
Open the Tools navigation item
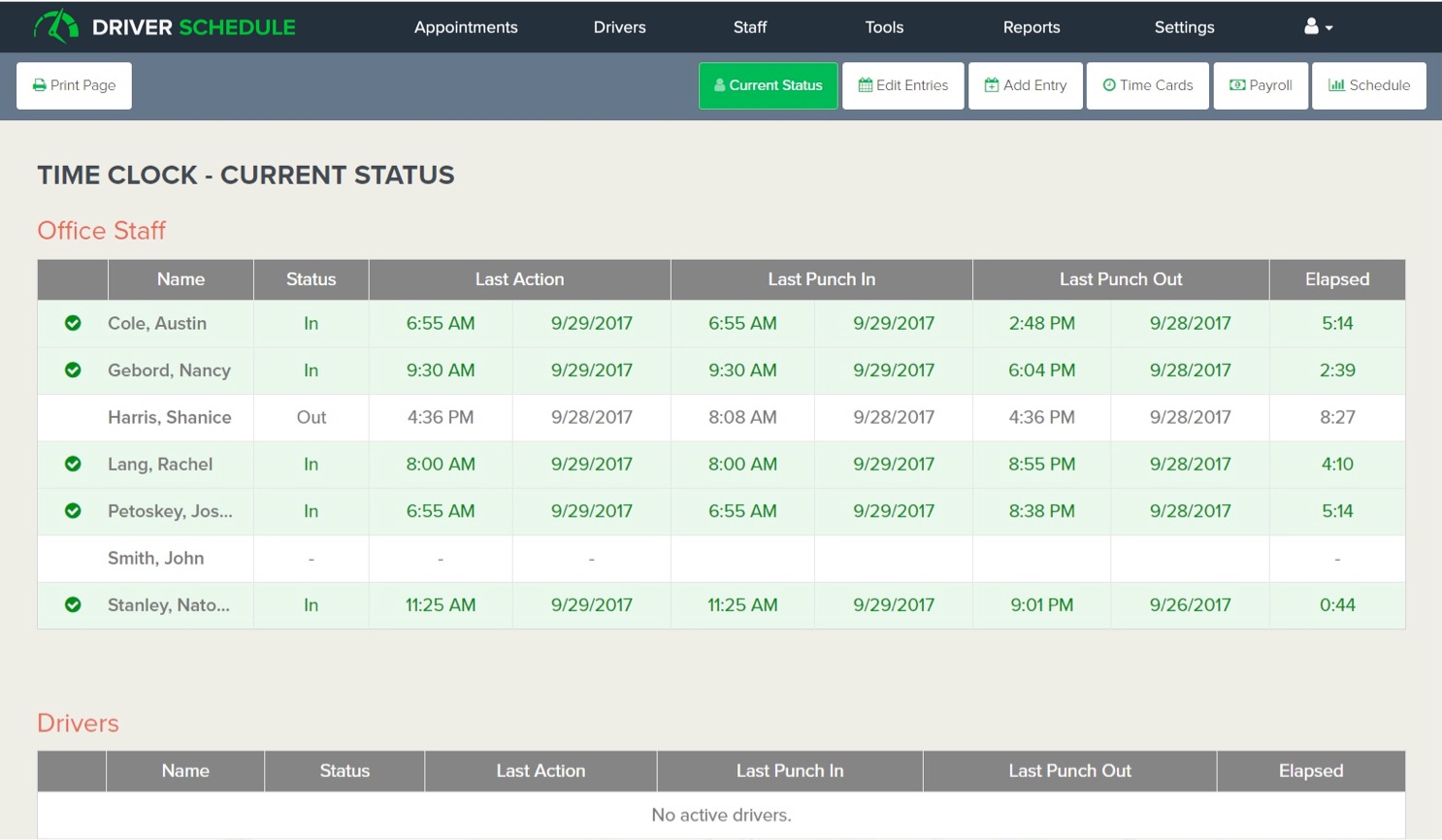coord(884,27)
